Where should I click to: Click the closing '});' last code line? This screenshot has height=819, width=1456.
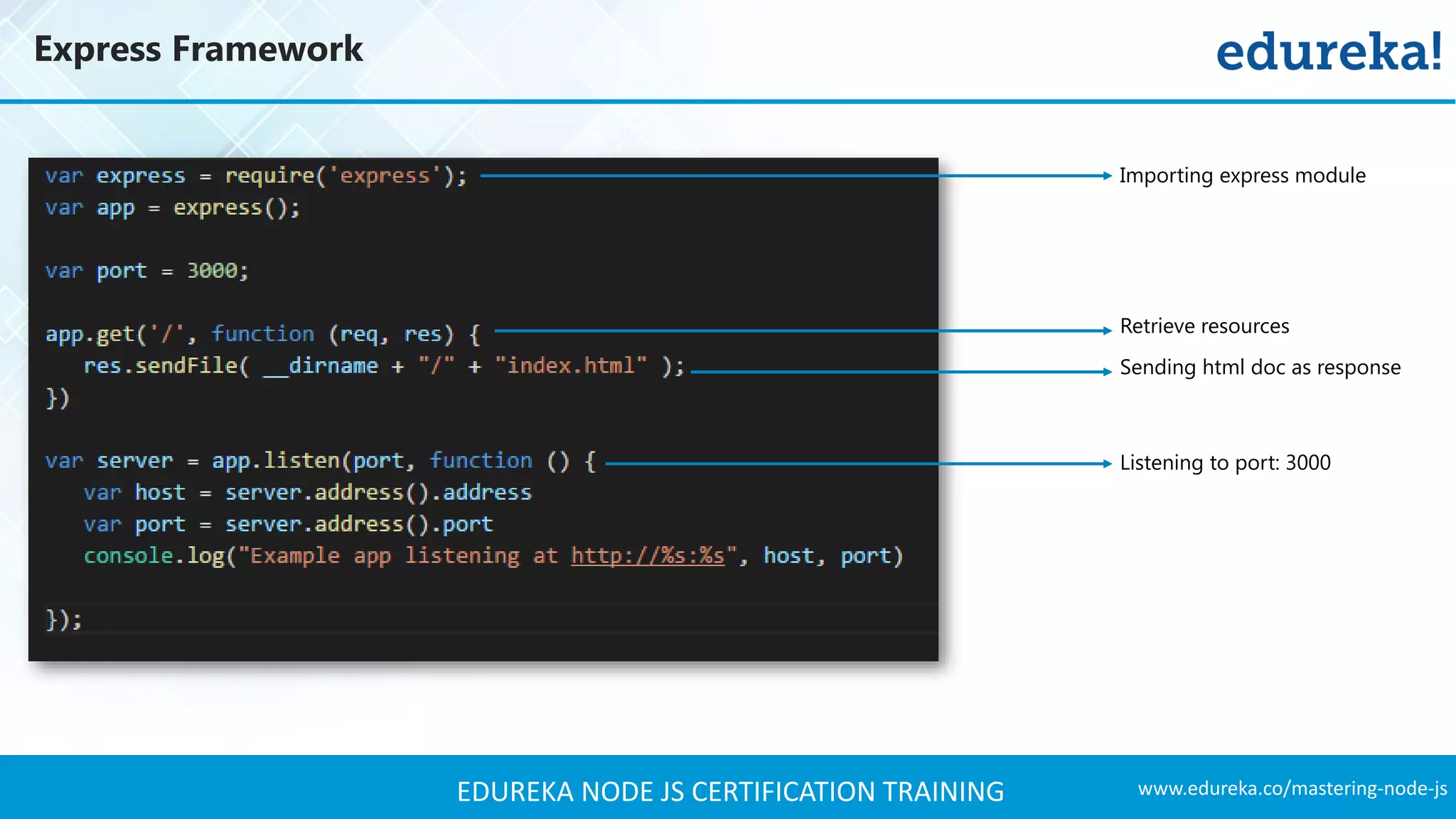[64, 620]
